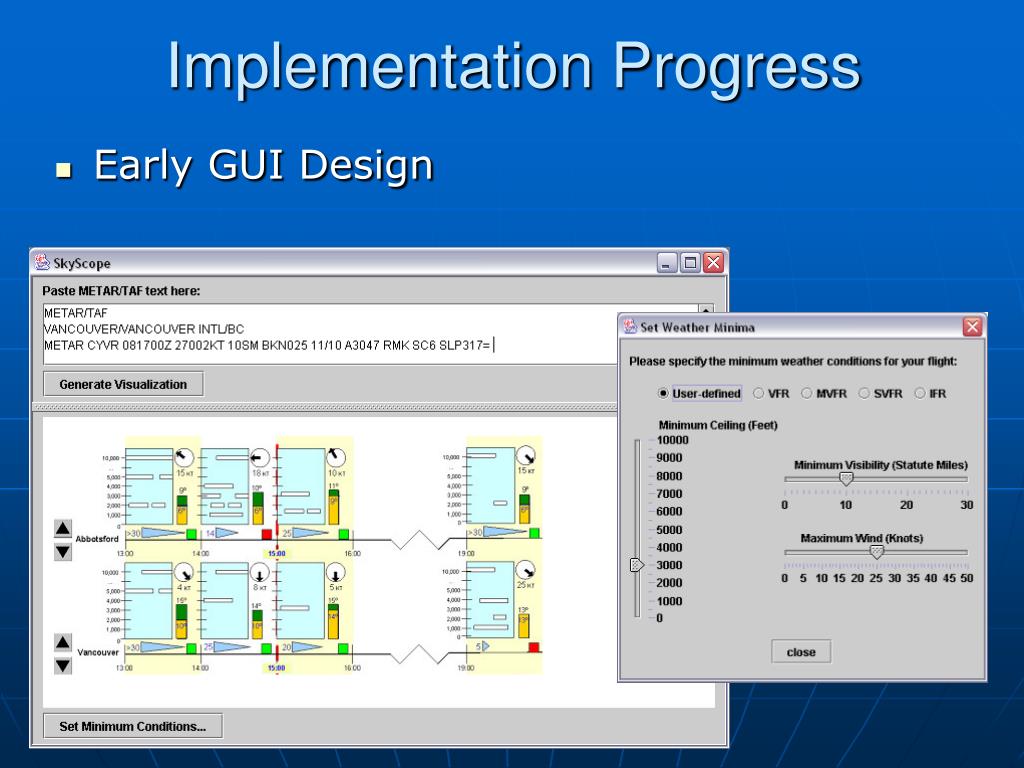This screenshot has height=768, width=1024.
Task: Select the User-defined radio option
Action: 699,393
